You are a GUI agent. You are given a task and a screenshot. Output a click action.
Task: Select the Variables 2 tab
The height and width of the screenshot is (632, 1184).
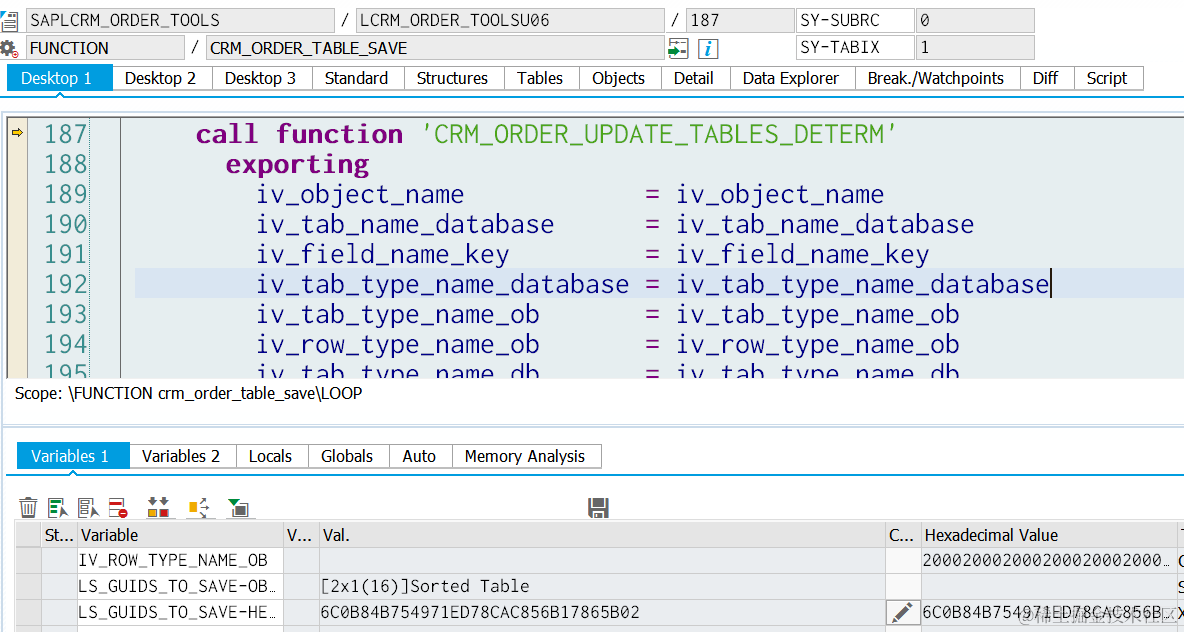point(181,456)
